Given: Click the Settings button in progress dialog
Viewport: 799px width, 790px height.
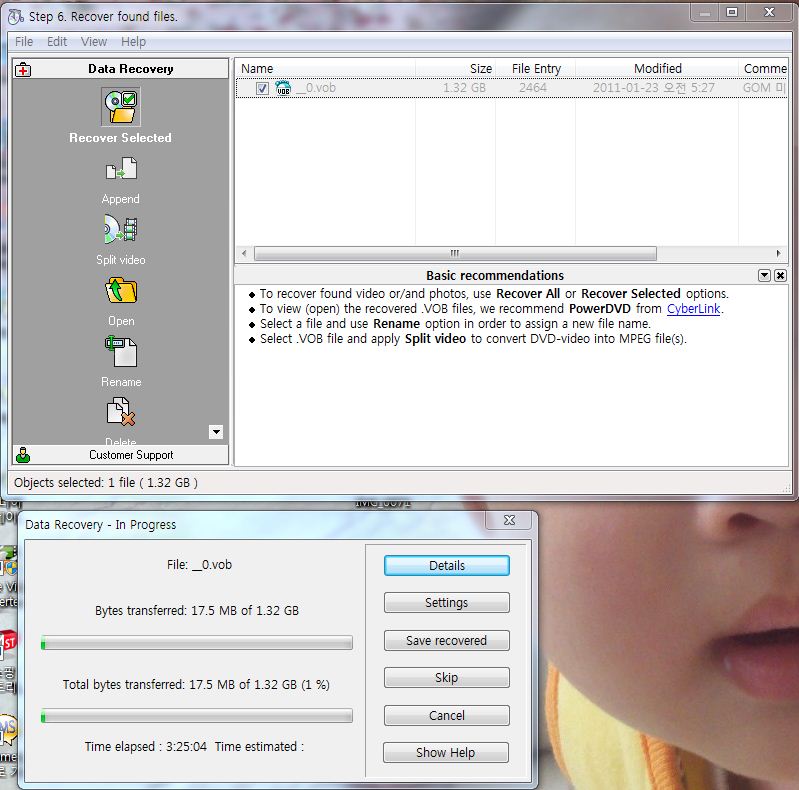Looking at the screenshot, I should point(447,602).
